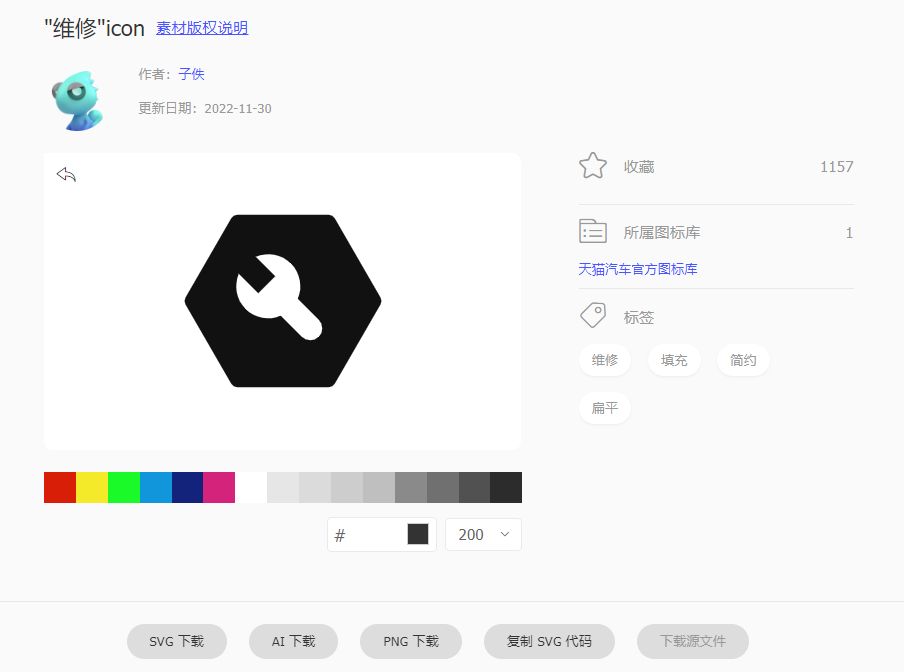
Task: Click the wrench hexagon icon preview
Action: click(282, 301)
